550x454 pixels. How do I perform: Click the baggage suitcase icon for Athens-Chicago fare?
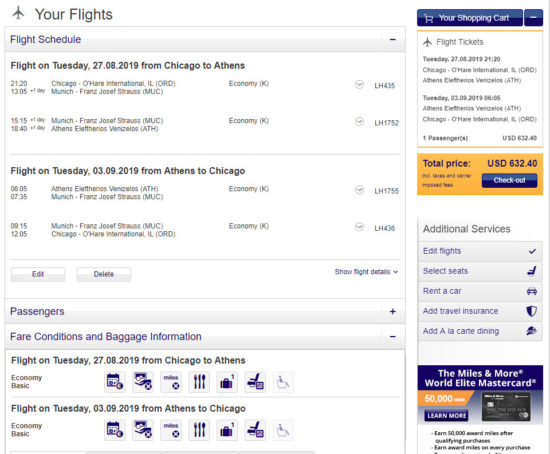pyautogui.click(x=227, y=429)
